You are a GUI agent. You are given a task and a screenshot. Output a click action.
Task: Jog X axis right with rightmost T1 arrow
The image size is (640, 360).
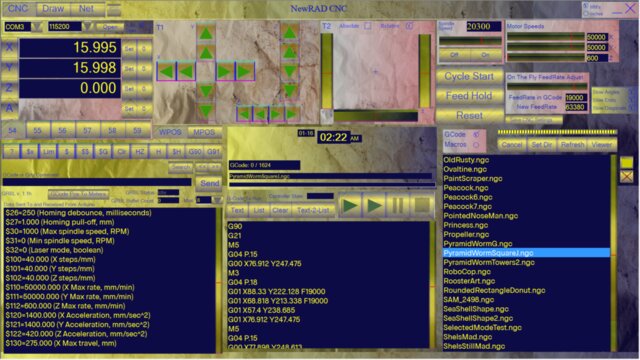(x=245, y=72)
